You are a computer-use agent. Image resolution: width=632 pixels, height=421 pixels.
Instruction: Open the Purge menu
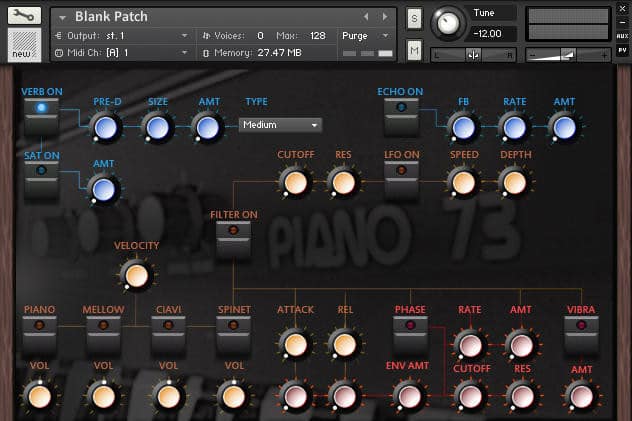(x=365, y=36)
